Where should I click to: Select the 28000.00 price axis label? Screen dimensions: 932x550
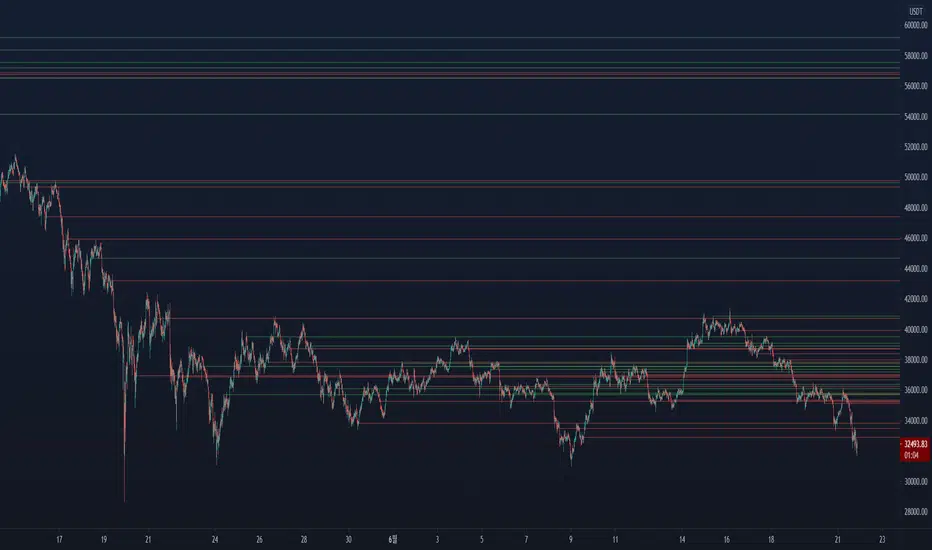915,512
